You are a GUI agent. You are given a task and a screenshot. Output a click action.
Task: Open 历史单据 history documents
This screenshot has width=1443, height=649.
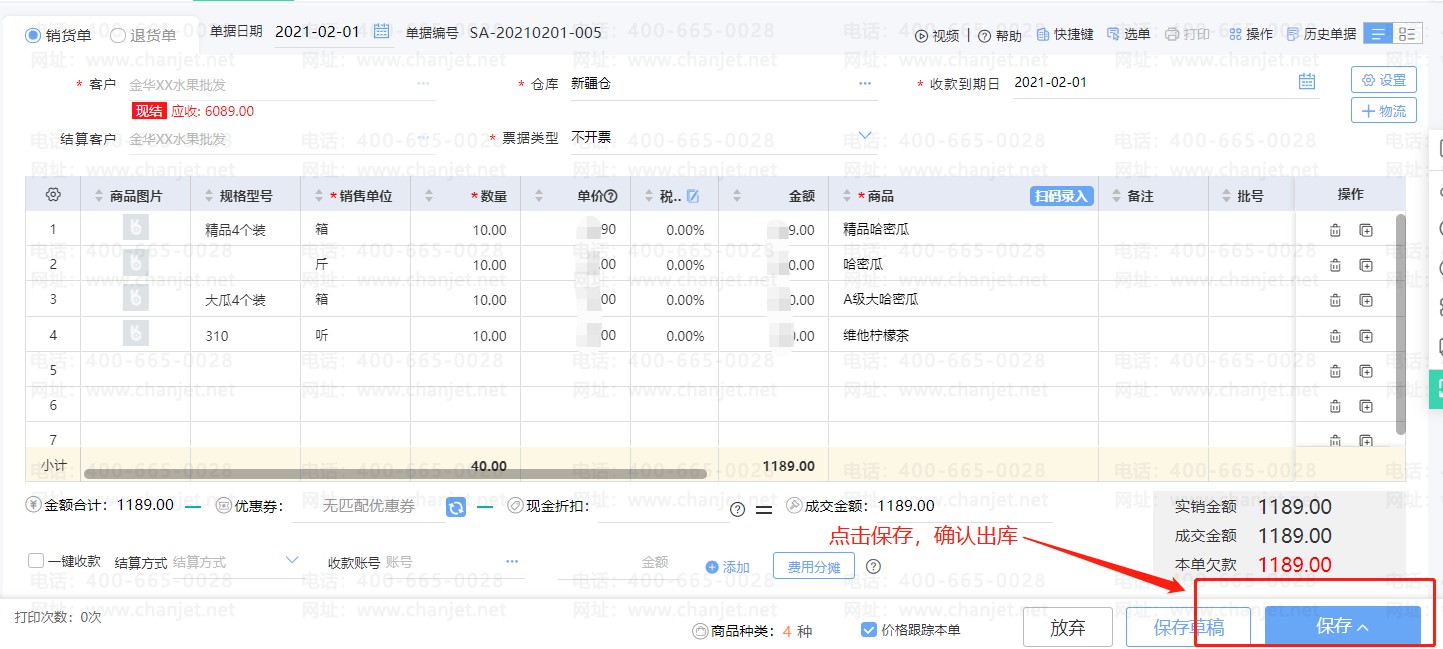(x=1322, y=34)
